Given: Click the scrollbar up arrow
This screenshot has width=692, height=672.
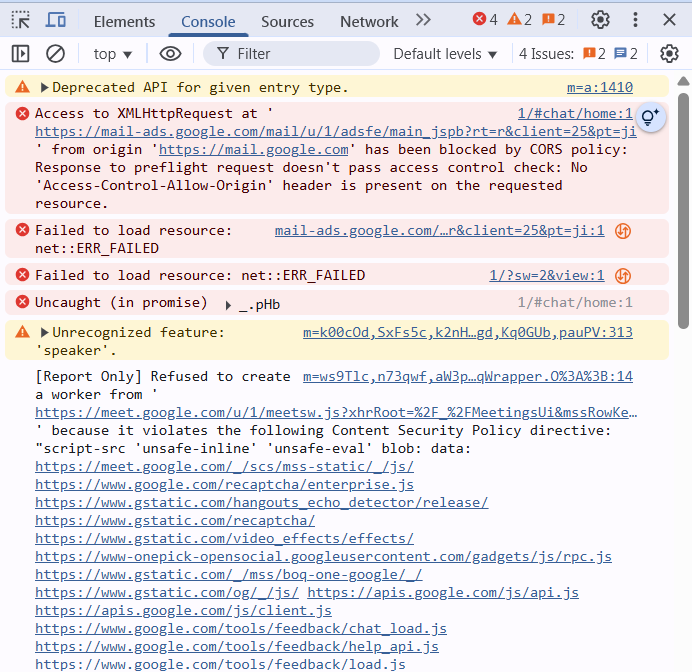Looking at the screenshot, I should tap(683, 81).
